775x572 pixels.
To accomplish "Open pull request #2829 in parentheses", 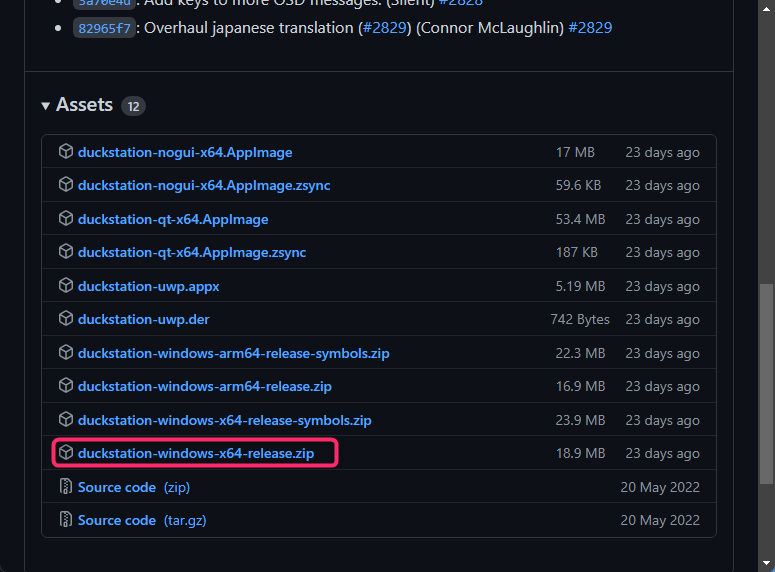I will 385,28.
